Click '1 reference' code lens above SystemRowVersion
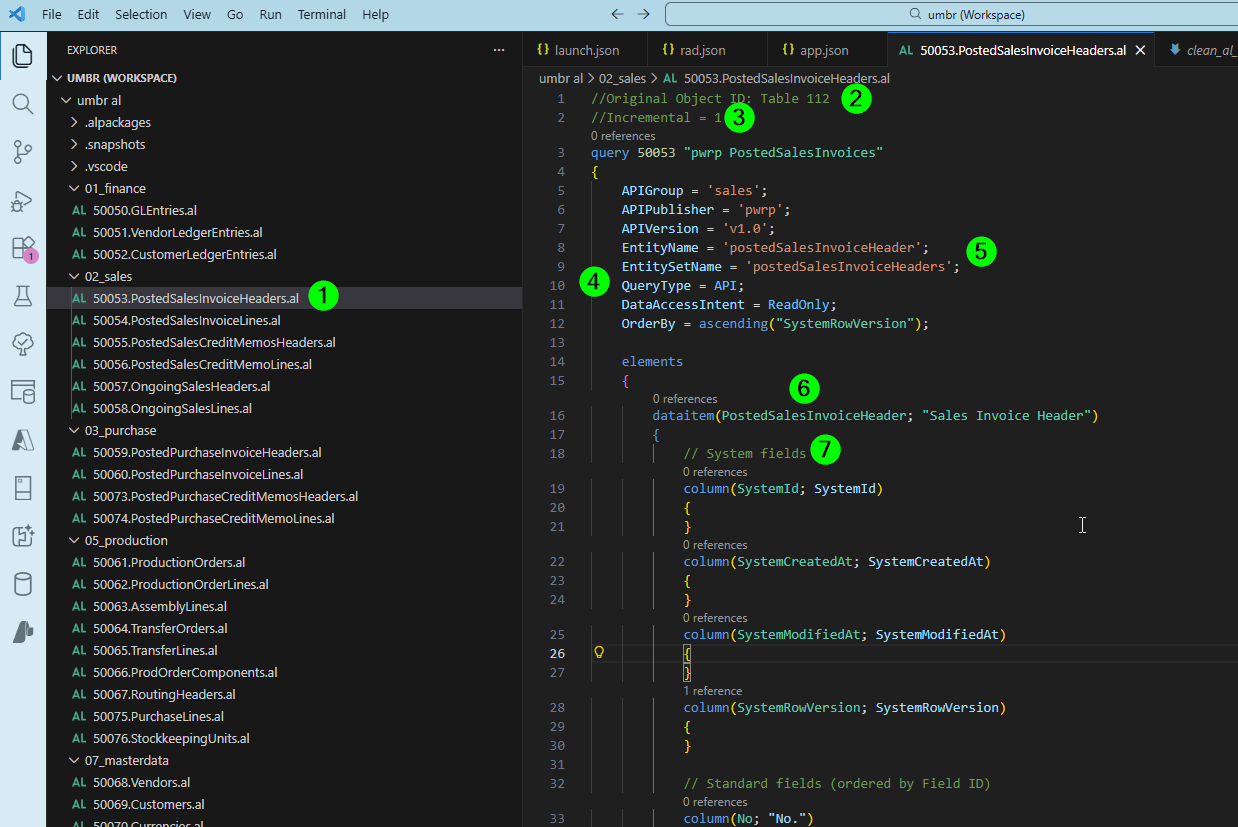The width and height of the screenshot is (1238, 827). (x=713, y=691)
